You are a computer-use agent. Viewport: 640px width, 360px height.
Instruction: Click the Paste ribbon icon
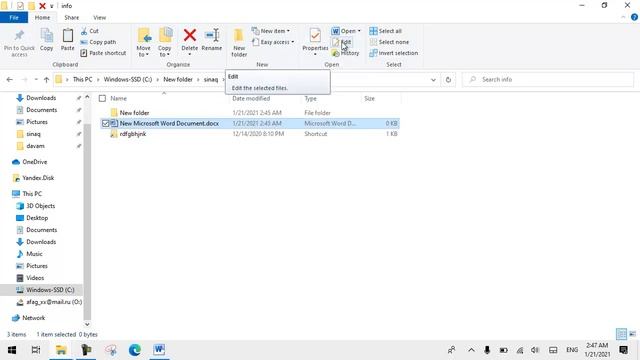point(67,40)
